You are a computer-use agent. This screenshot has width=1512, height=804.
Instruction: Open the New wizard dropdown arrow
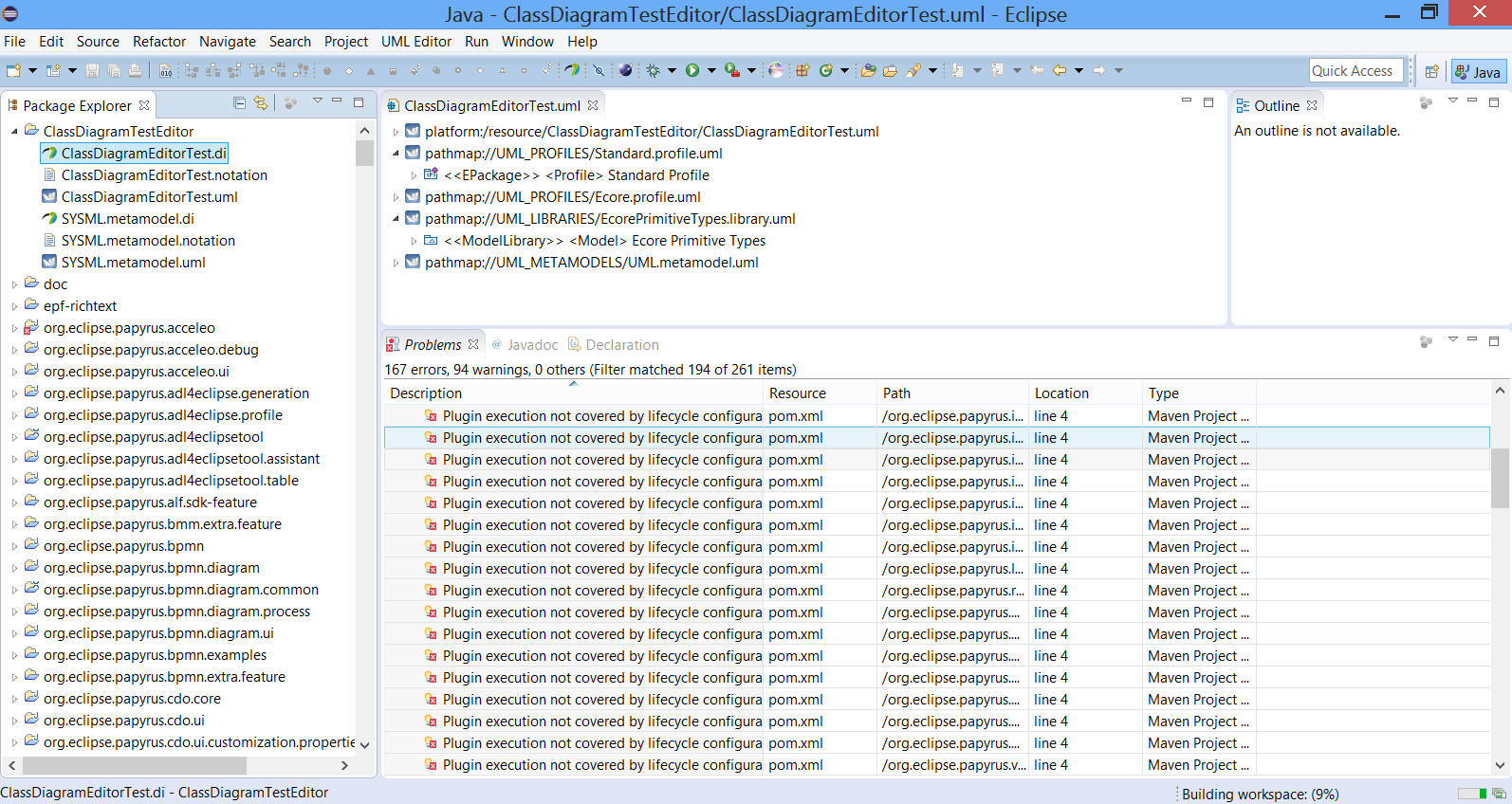point(32,70)
